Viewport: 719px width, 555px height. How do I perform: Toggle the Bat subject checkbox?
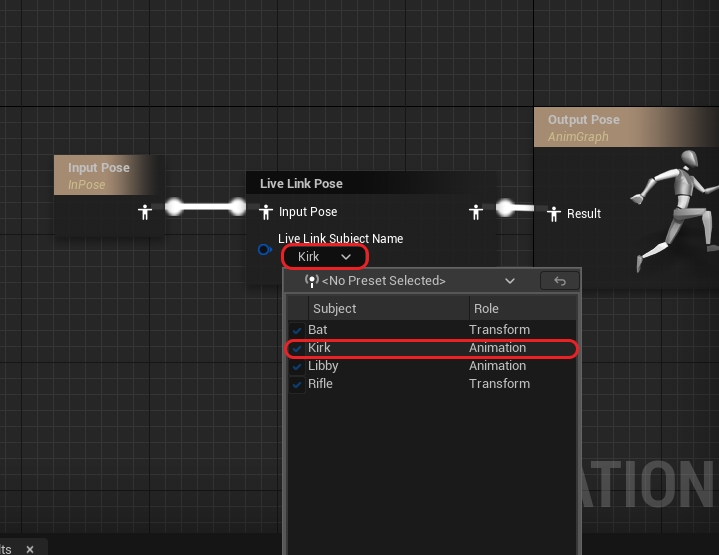click(297, 330)
